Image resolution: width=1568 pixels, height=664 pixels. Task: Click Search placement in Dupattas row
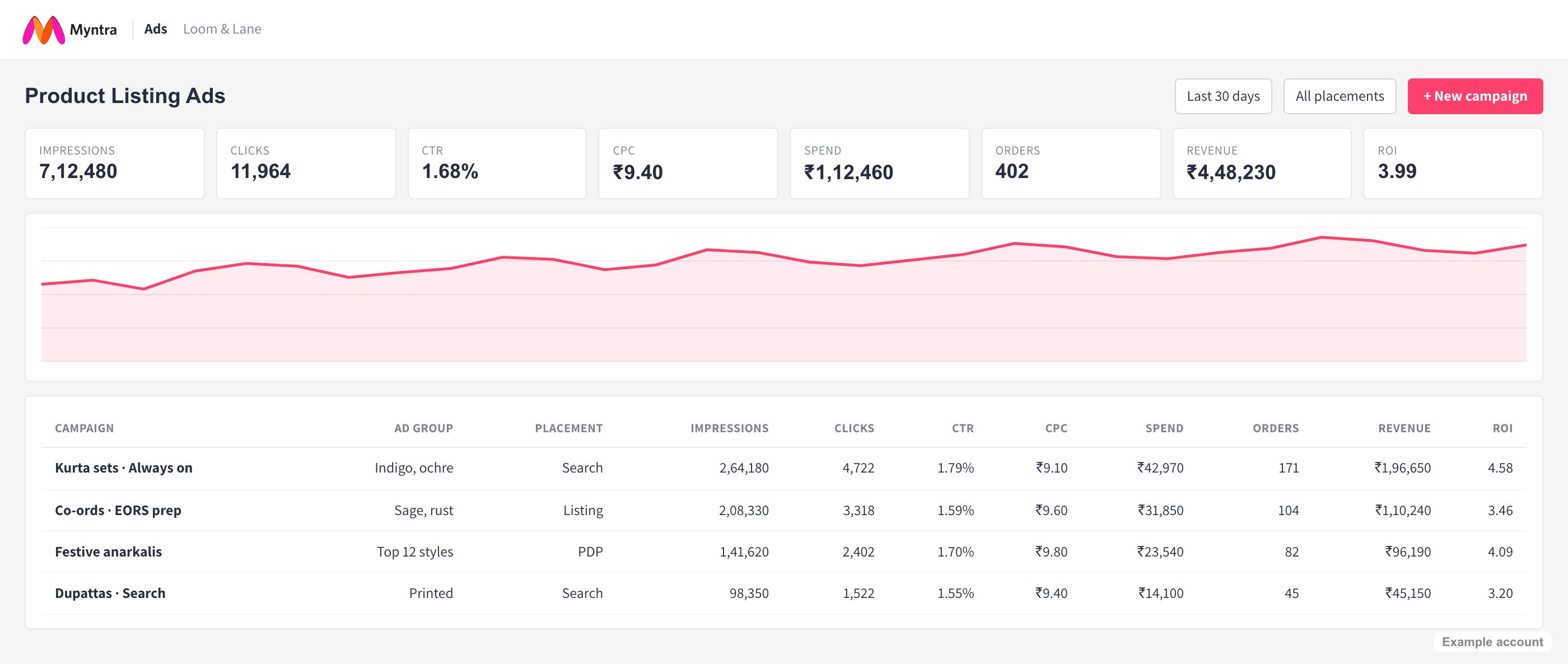click(x=582, y=593)
